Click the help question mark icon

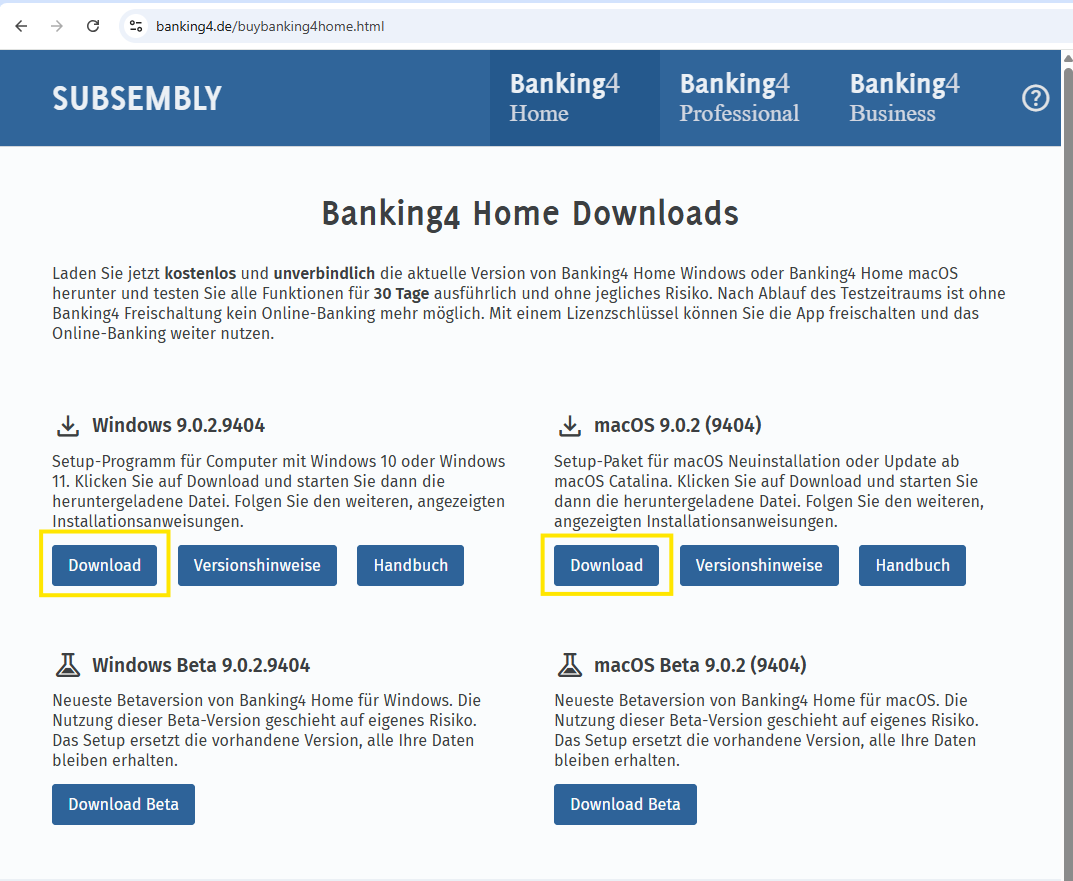tap(1035, 98)
